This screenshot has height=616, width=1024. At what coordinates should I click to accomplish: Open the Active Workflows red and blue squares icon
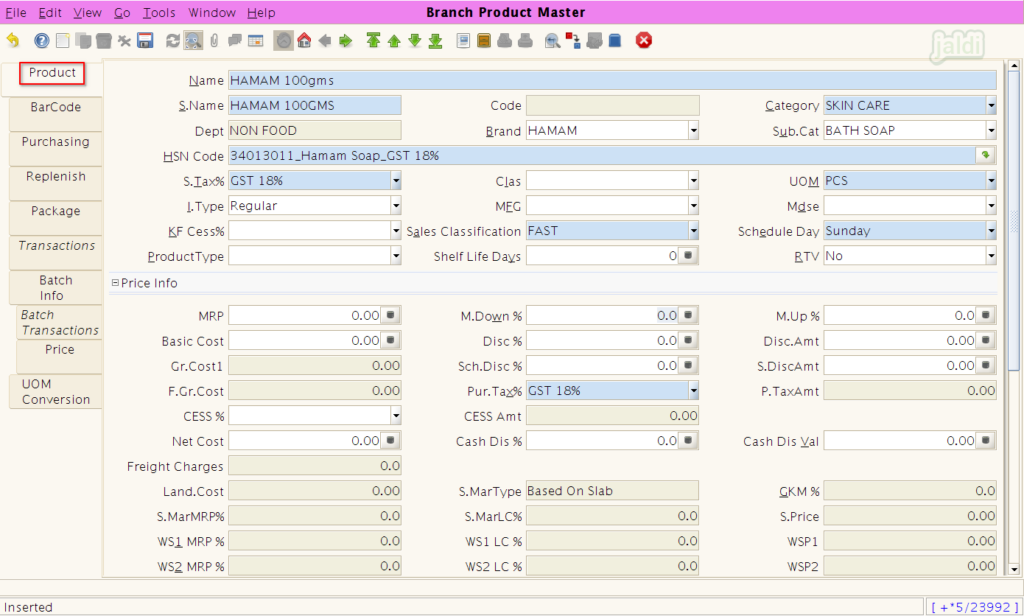[573, 41]
